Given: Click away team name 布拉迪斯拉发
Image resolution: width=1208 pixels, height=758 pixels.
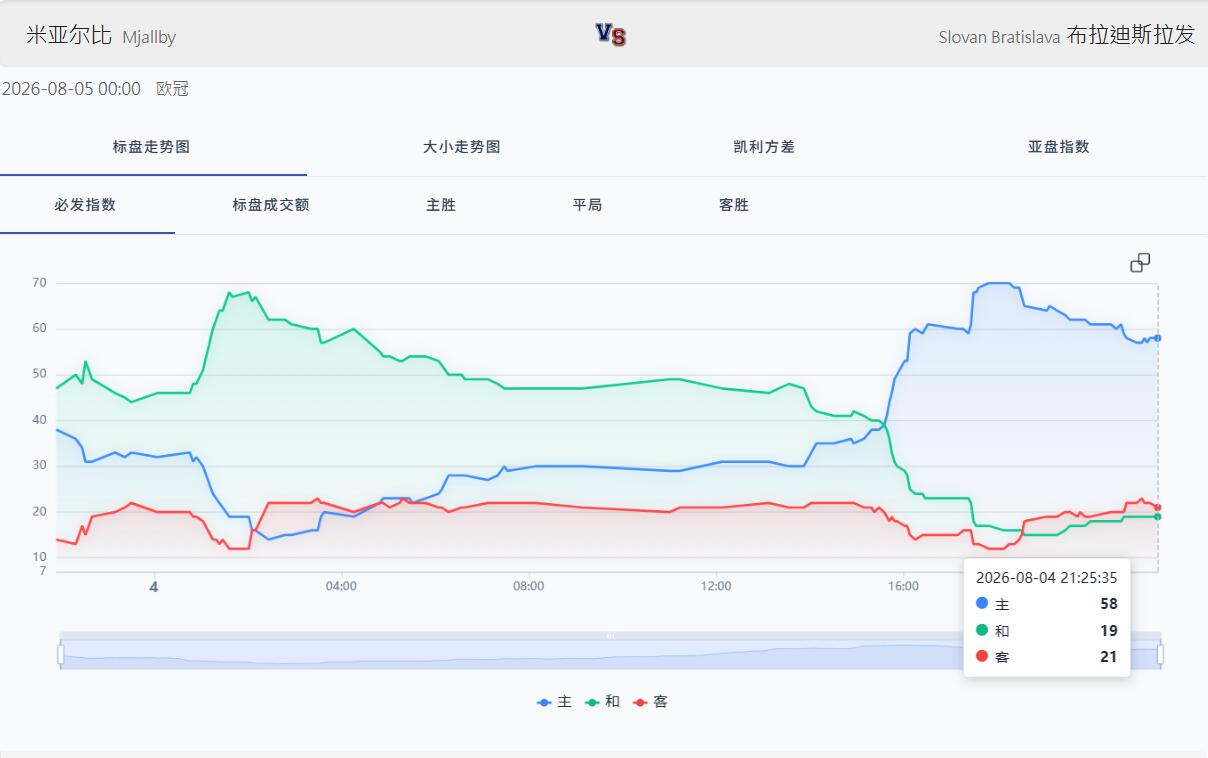Looking at the screenshot, I should 1131,35.
